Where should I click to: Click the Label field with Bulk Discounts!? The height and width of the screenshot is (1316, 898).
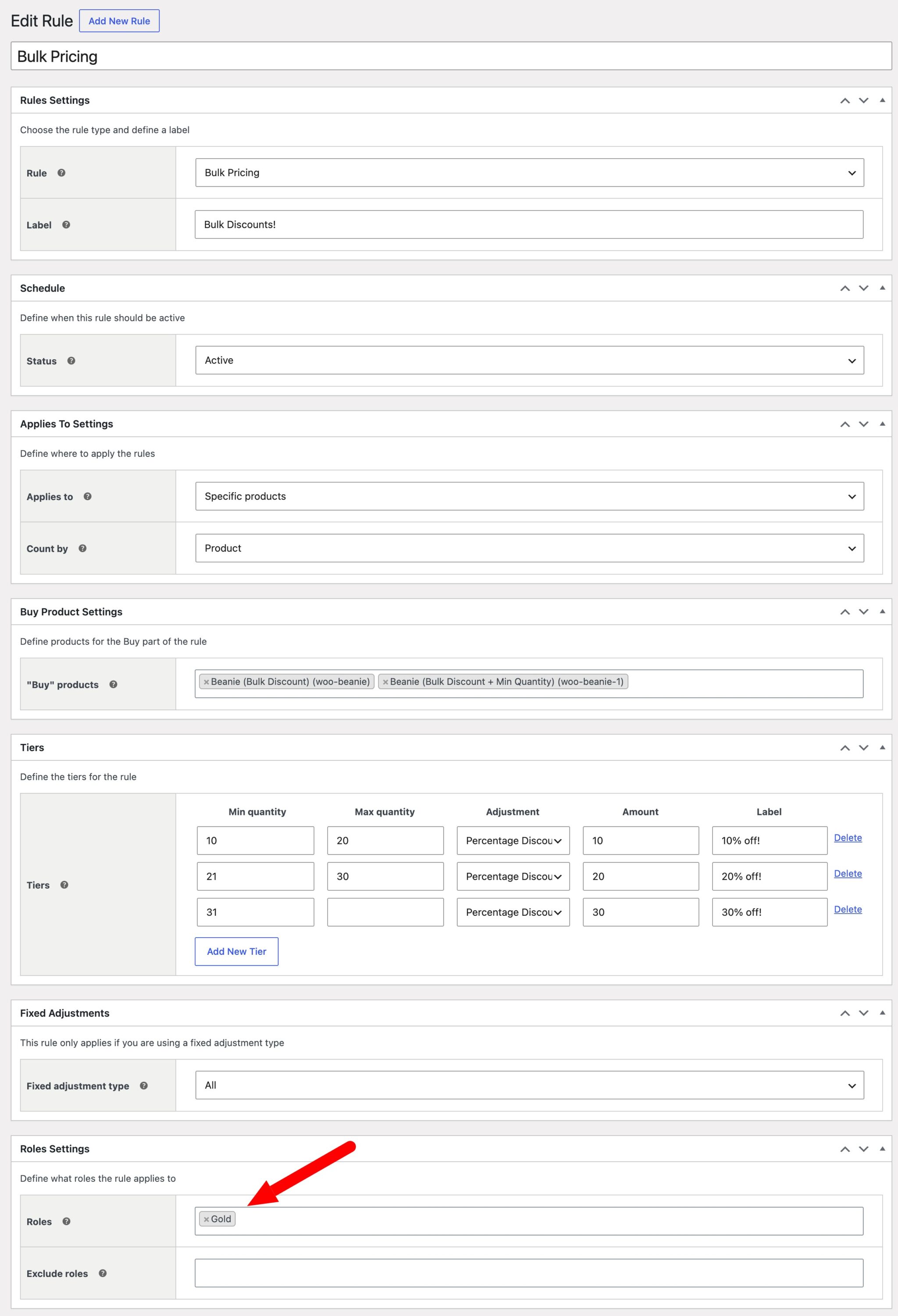point(529,224)
